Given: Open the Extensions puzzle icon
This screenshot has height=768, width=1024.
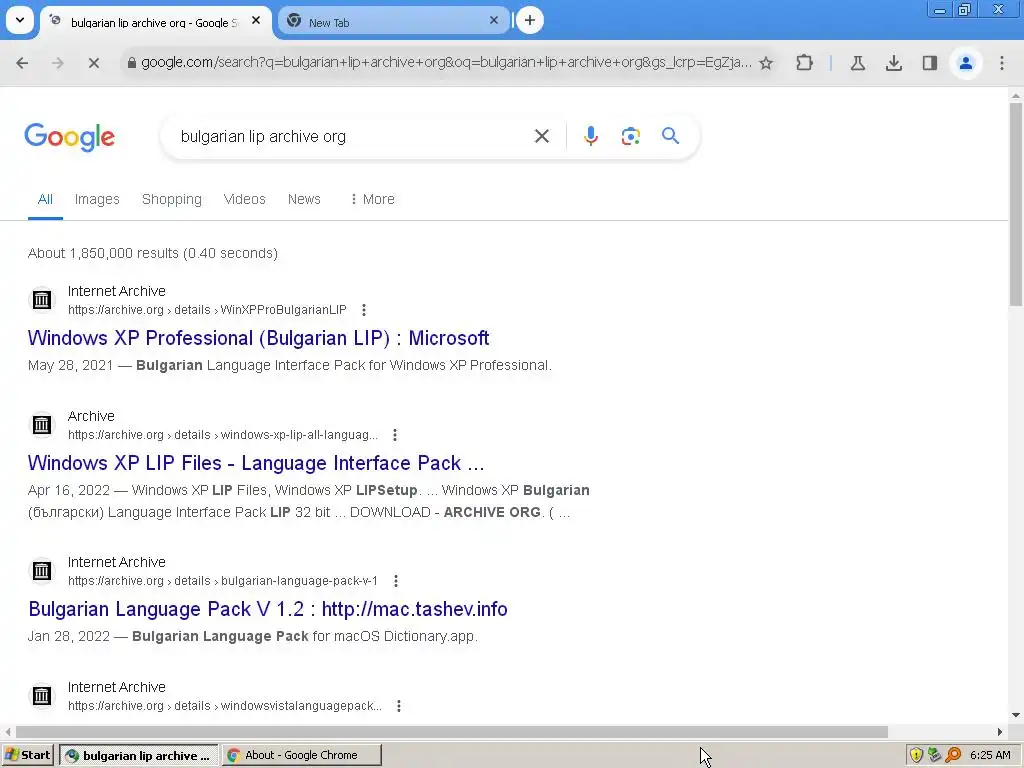Looking at the screenshot, I should (805, 63).
